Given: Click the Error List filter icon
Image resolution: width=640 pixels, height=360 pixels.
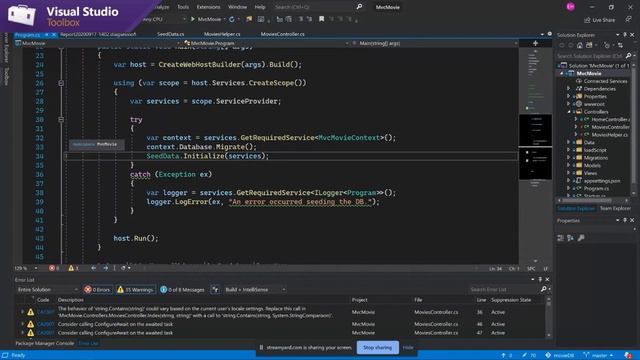Looking at the screenshot, I should coord(215,290).
